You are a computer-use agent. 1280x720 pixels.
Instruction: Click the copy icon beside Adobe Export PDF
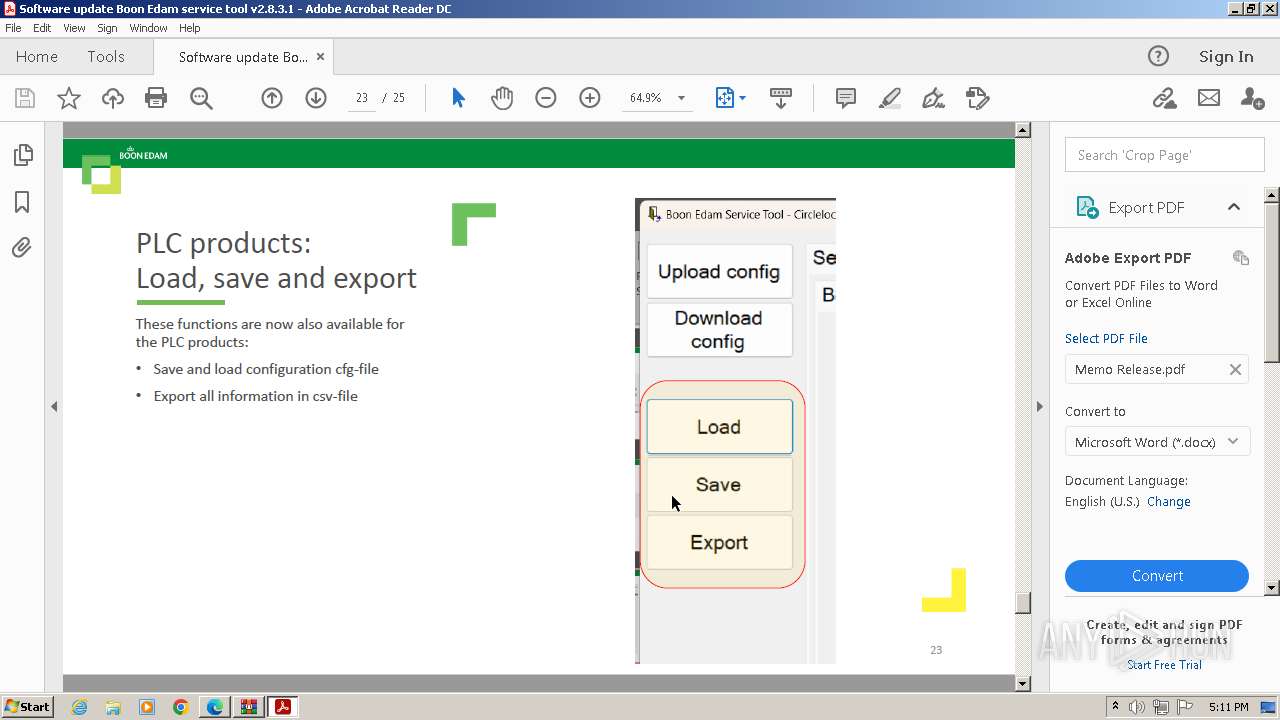pyautogui.click(x=1241, y=258)
